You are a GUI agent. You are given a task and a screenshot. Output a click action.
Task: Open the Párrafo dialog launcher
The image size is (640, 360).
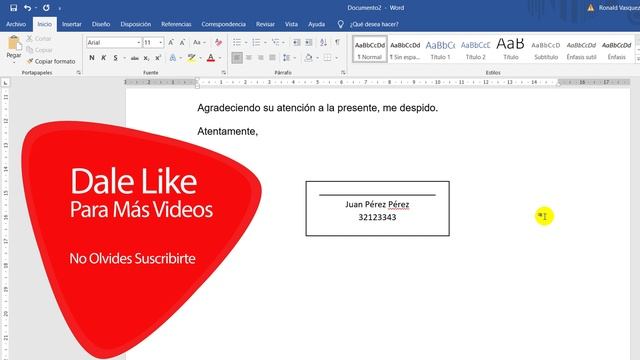pos(343,73)
